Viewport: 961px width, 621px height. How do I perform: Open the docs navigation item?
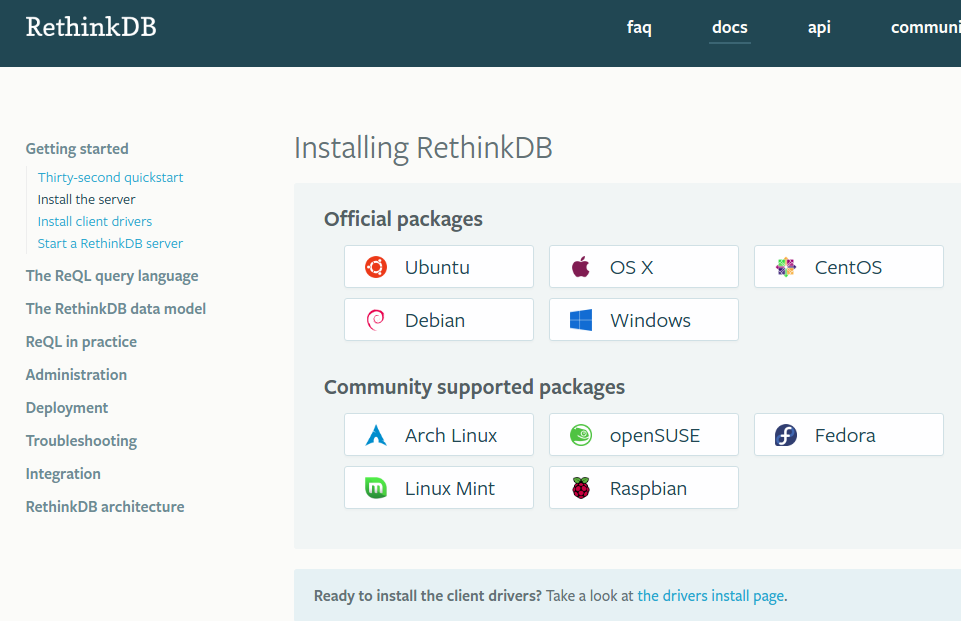729,28
